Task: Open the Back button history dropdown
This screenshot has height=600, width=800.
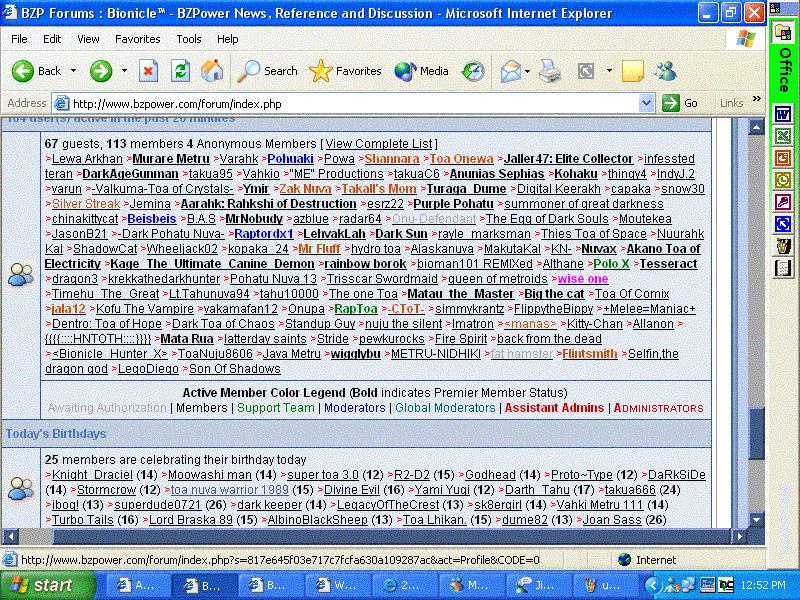Action: tap(73, 71)
